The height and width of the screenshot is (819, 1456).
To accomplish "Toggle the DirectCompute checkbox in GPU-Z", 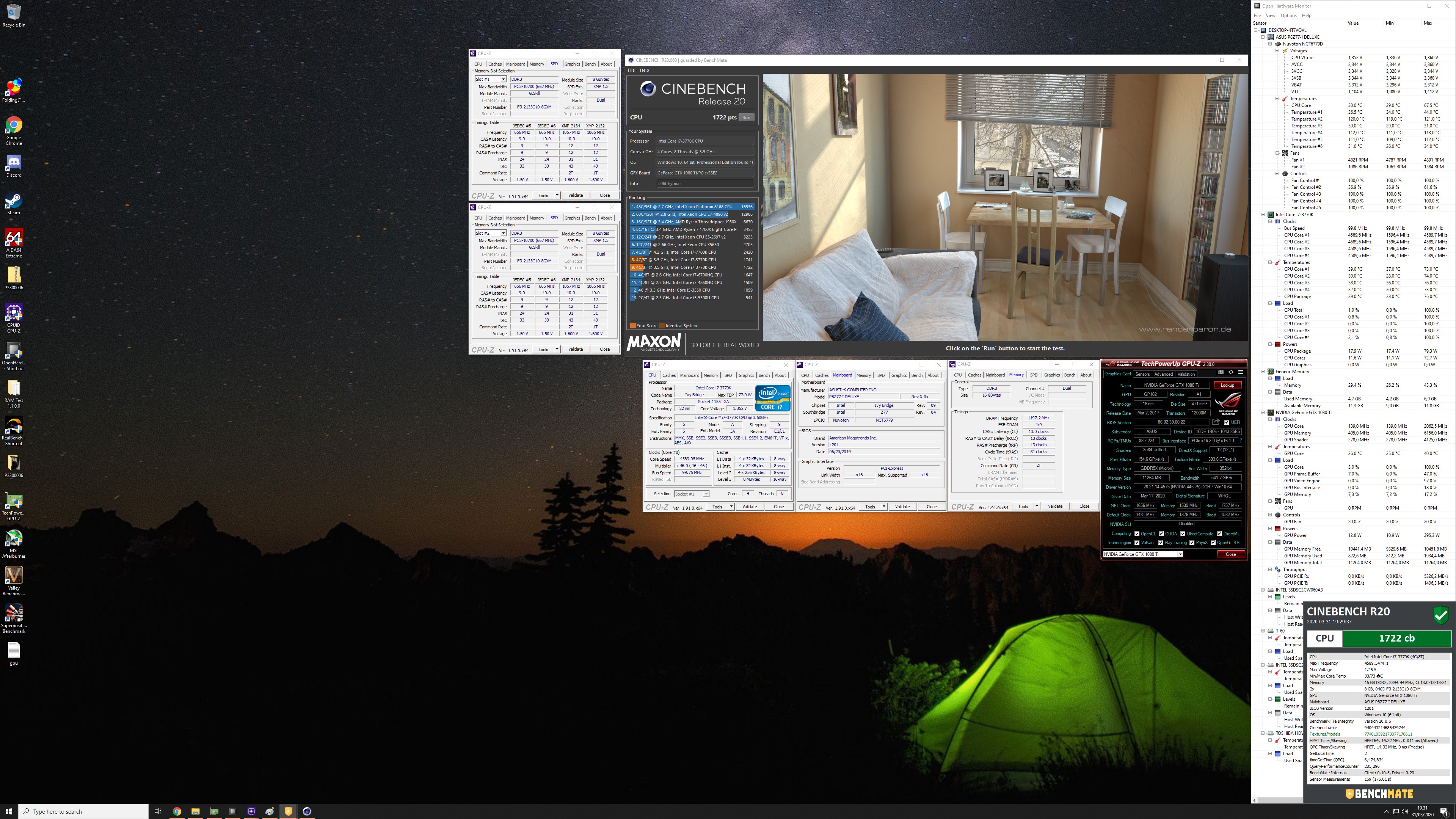I will click(1183, 533).
